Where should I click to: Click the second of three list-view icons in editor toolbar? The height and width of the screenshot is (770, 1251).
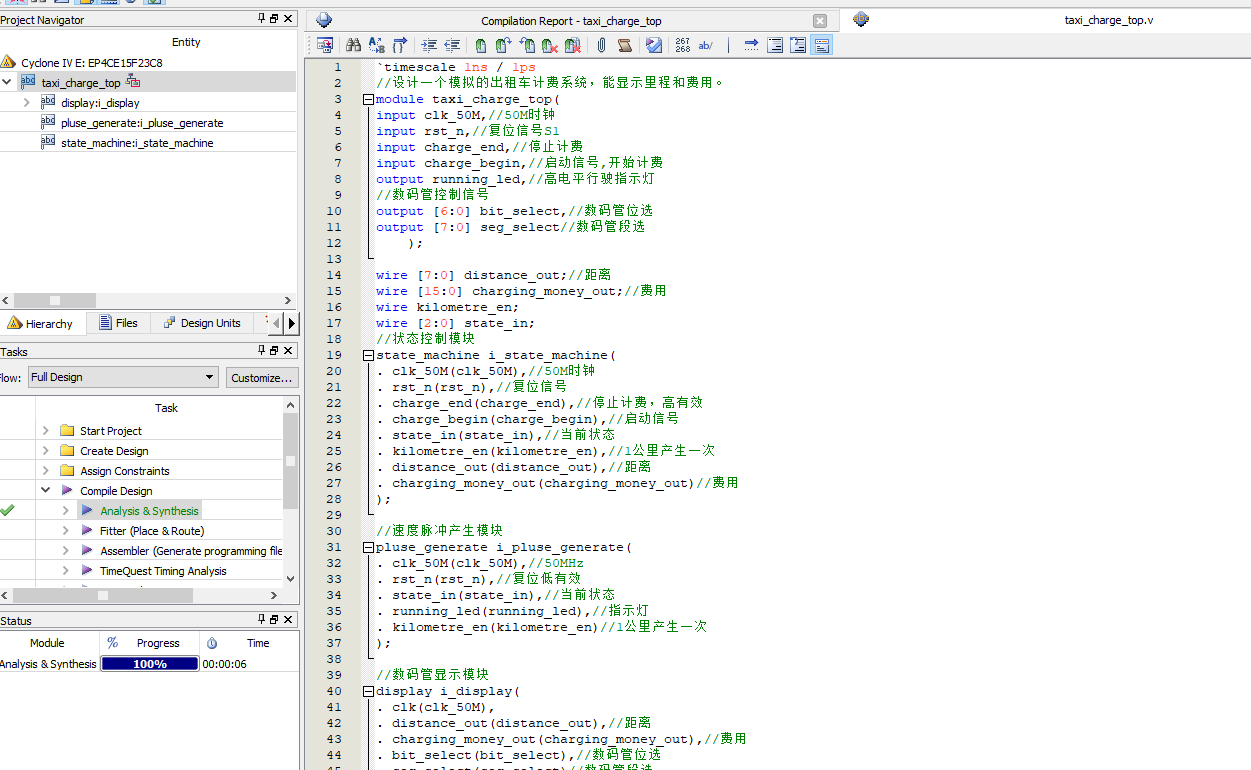[x=798, y=45]
